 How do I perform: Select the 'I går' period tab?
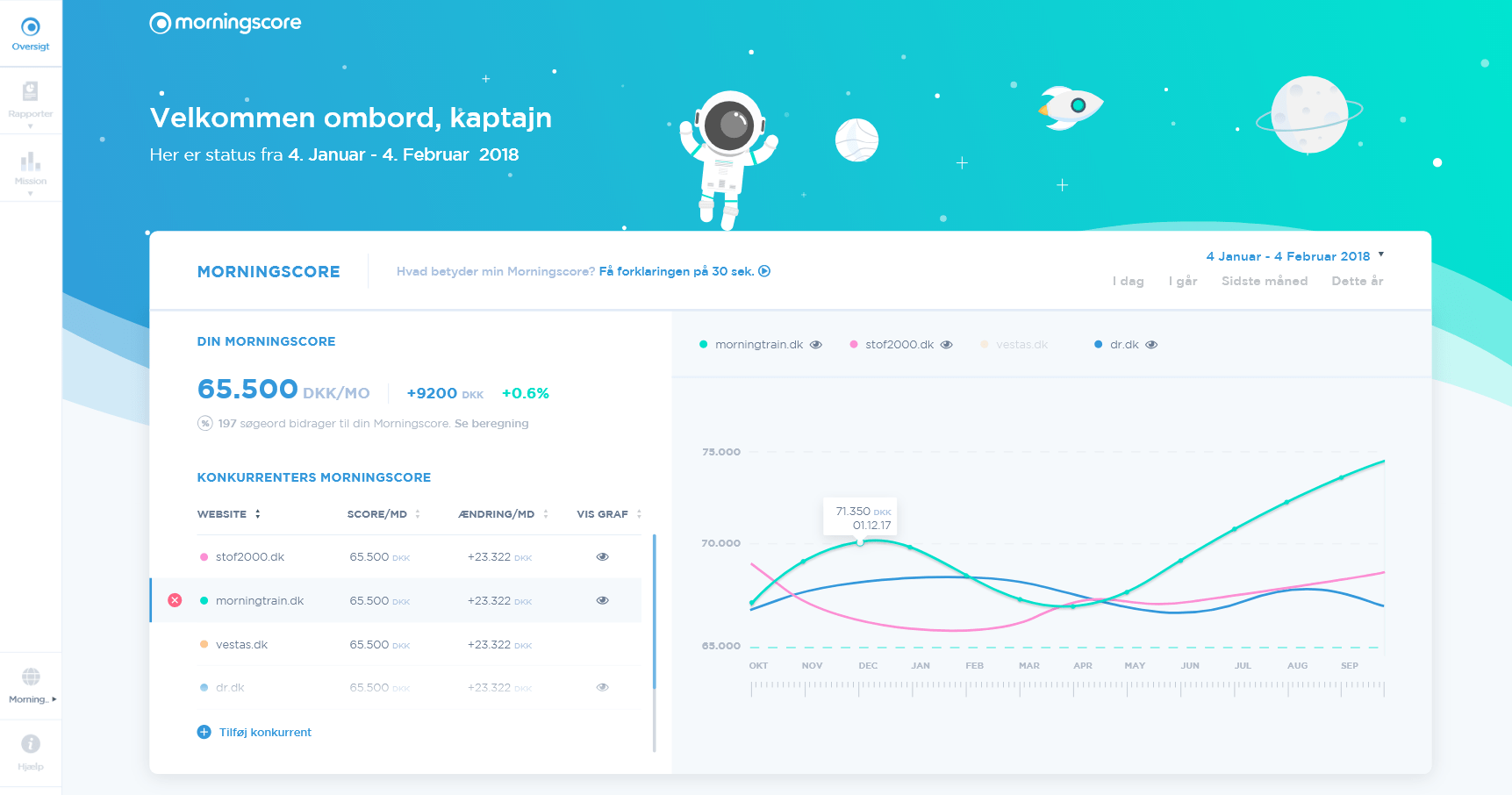click(1183, 281)
